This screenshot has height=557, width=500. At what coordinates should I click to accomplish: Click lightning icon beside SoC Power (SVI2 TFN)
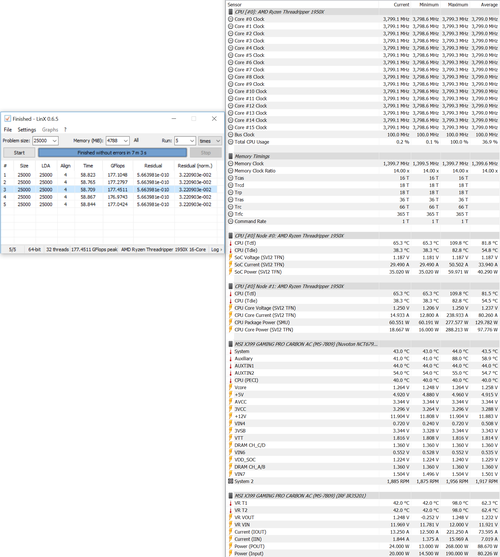[230, 272]
